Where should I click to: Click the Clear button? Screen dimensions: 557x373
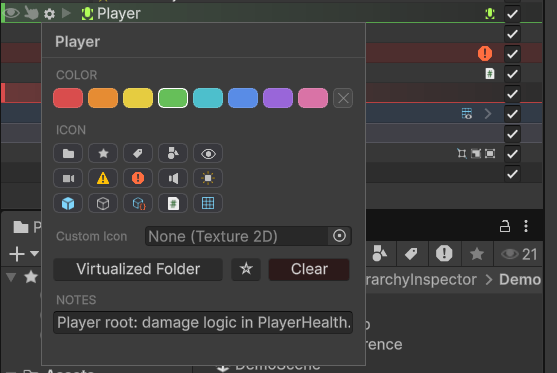(x=309, y=269)
